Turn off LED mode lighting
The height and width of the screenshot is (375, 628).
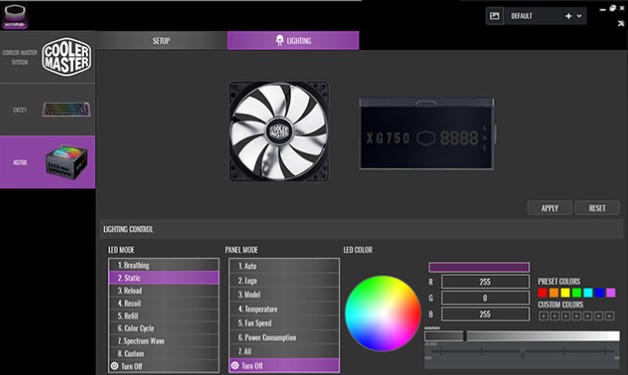point(164,366)
